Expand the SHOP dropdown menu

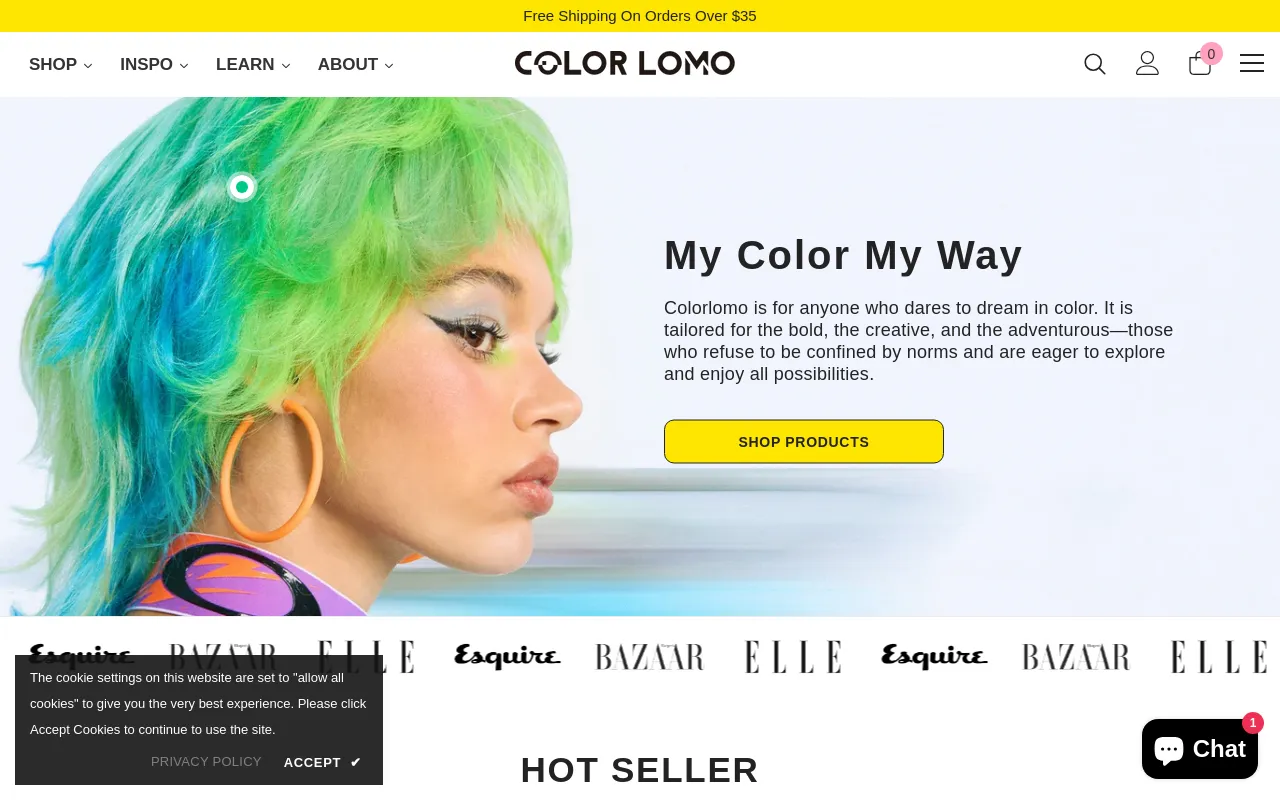pyautogui.click(x=61, y=65)
